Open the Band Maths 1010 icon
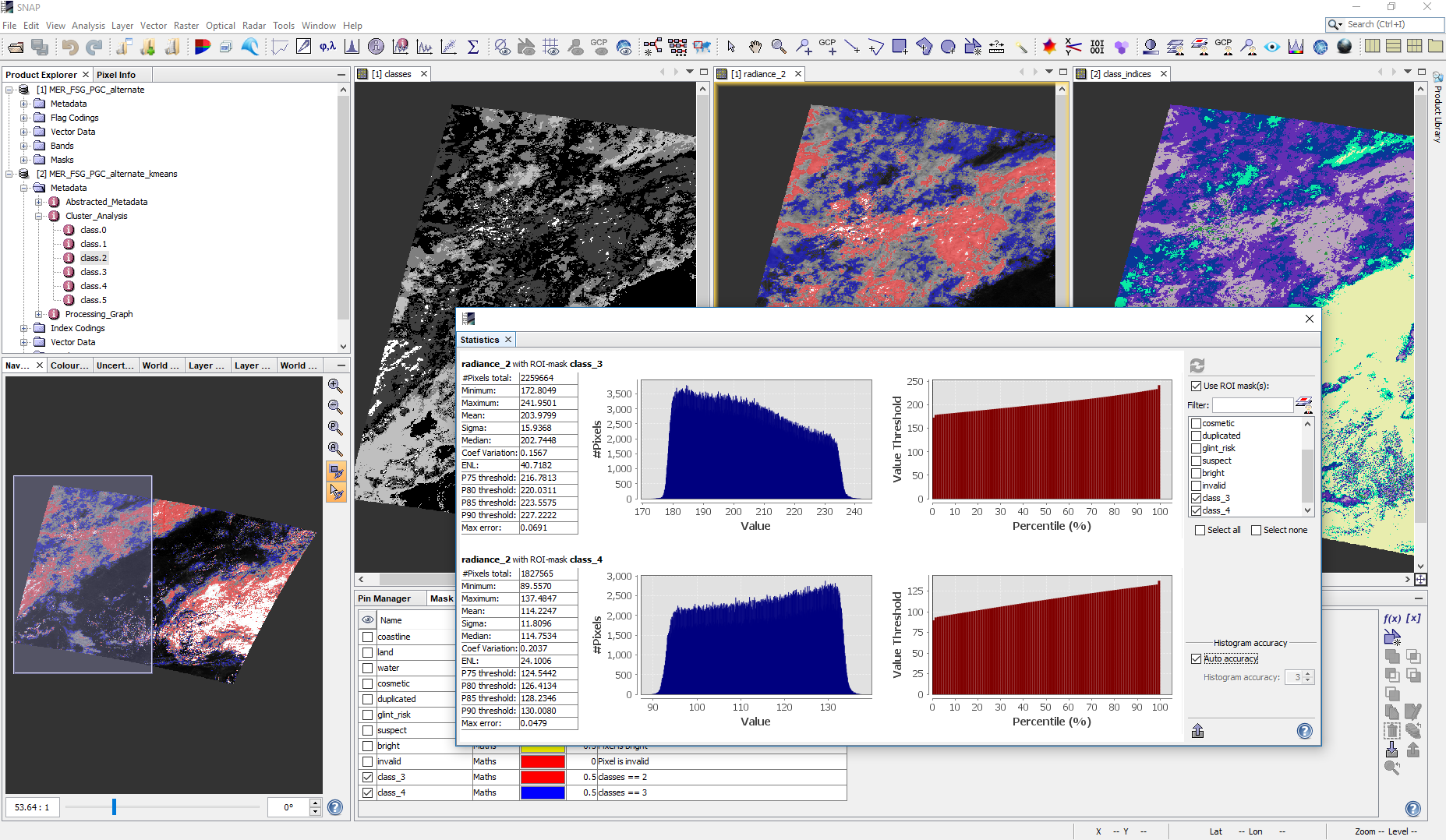This screenshot has width=1446, height=840. (1097, 48)
